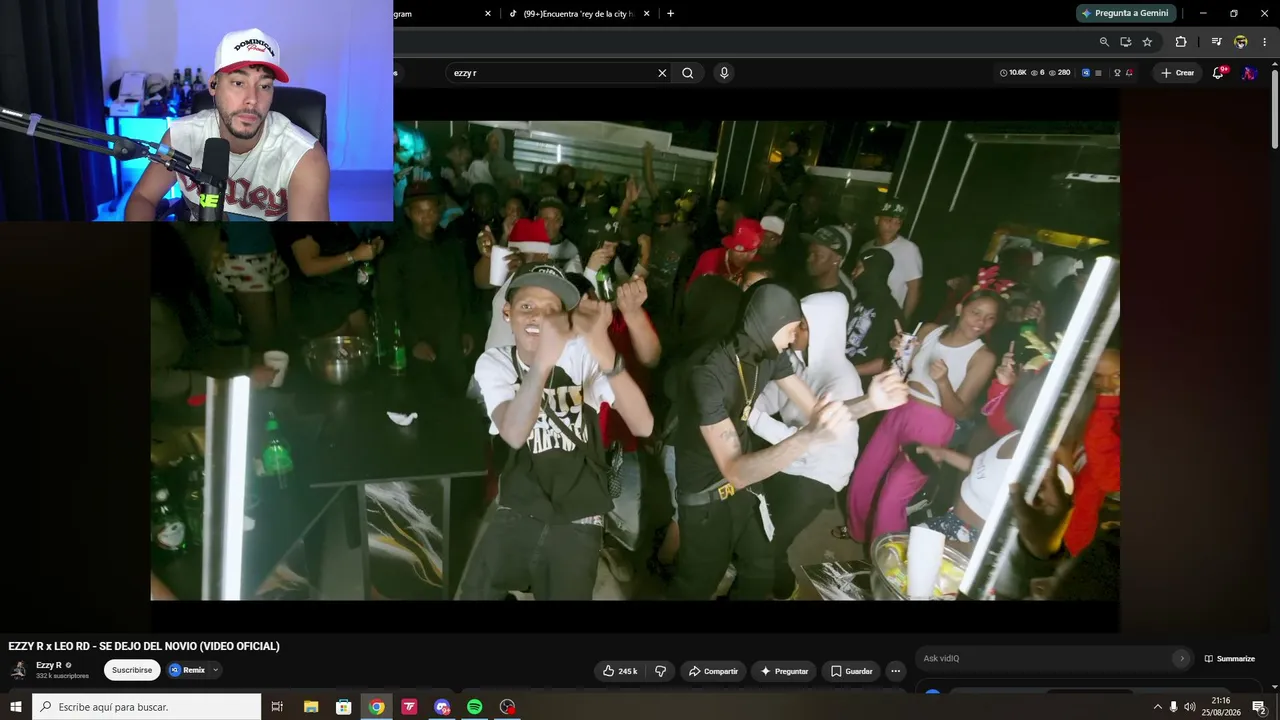1280x720 pixels.
Task: Open File Explorer from the taskbar
Action: pyautogui.click(x=311, y=707)
